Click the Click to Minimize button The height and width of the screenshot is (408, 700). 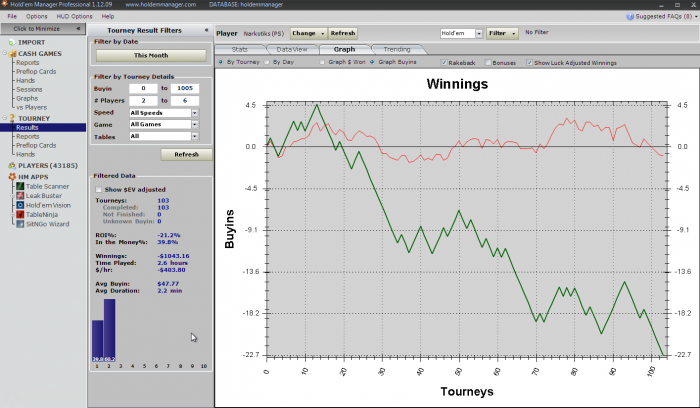43,29
